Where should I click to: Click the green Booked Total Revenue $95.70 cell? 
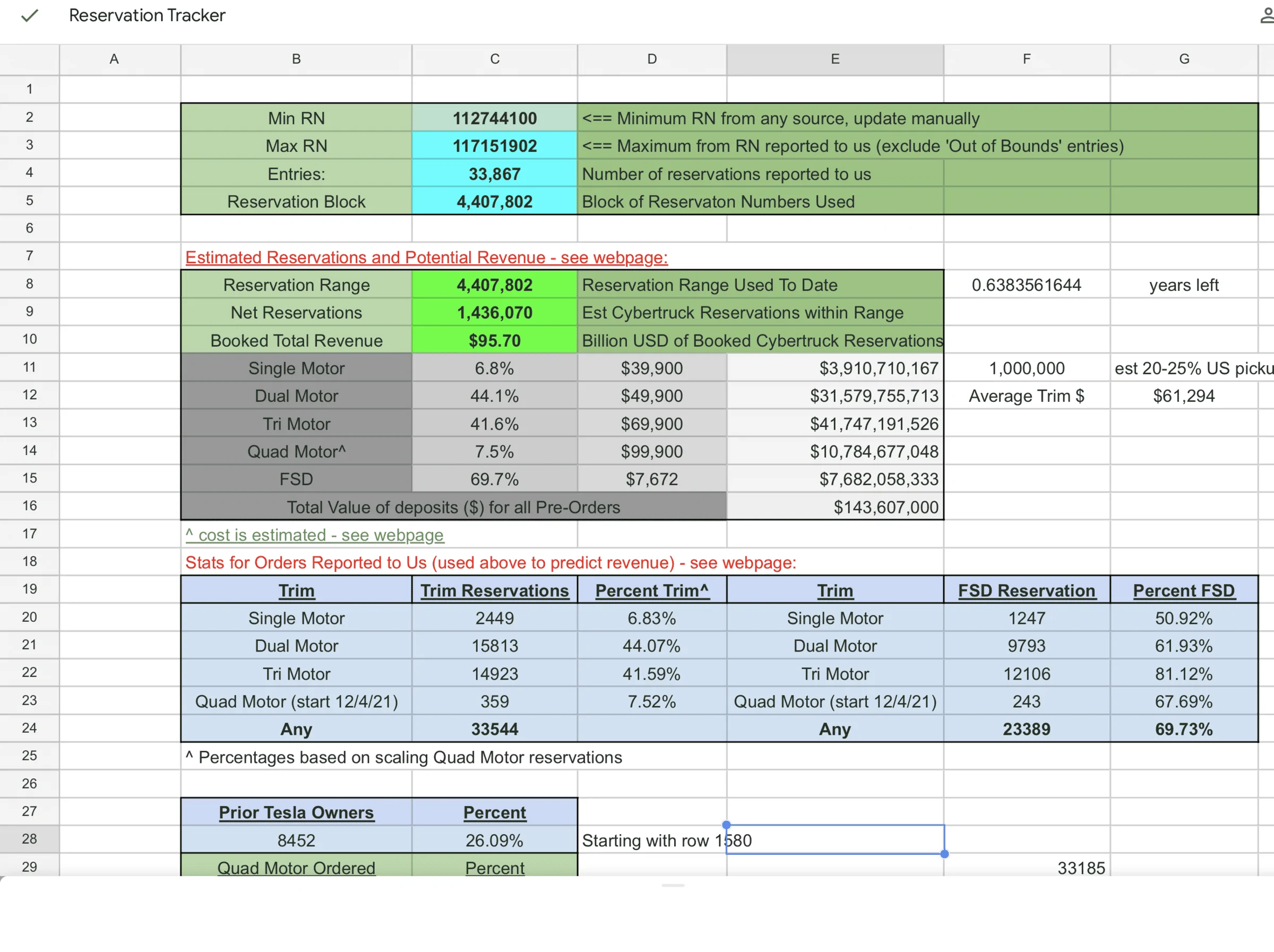click(494, 340)
